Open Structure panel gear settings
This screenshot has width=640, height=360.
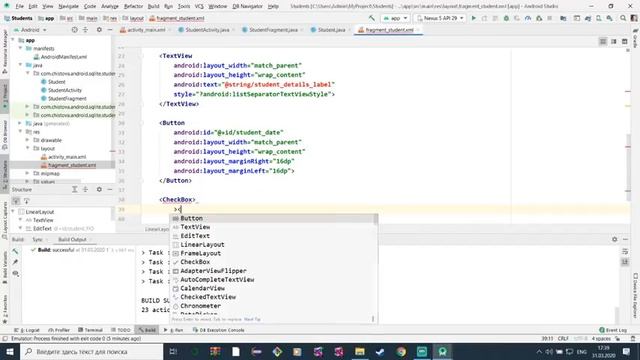[99, 189]
